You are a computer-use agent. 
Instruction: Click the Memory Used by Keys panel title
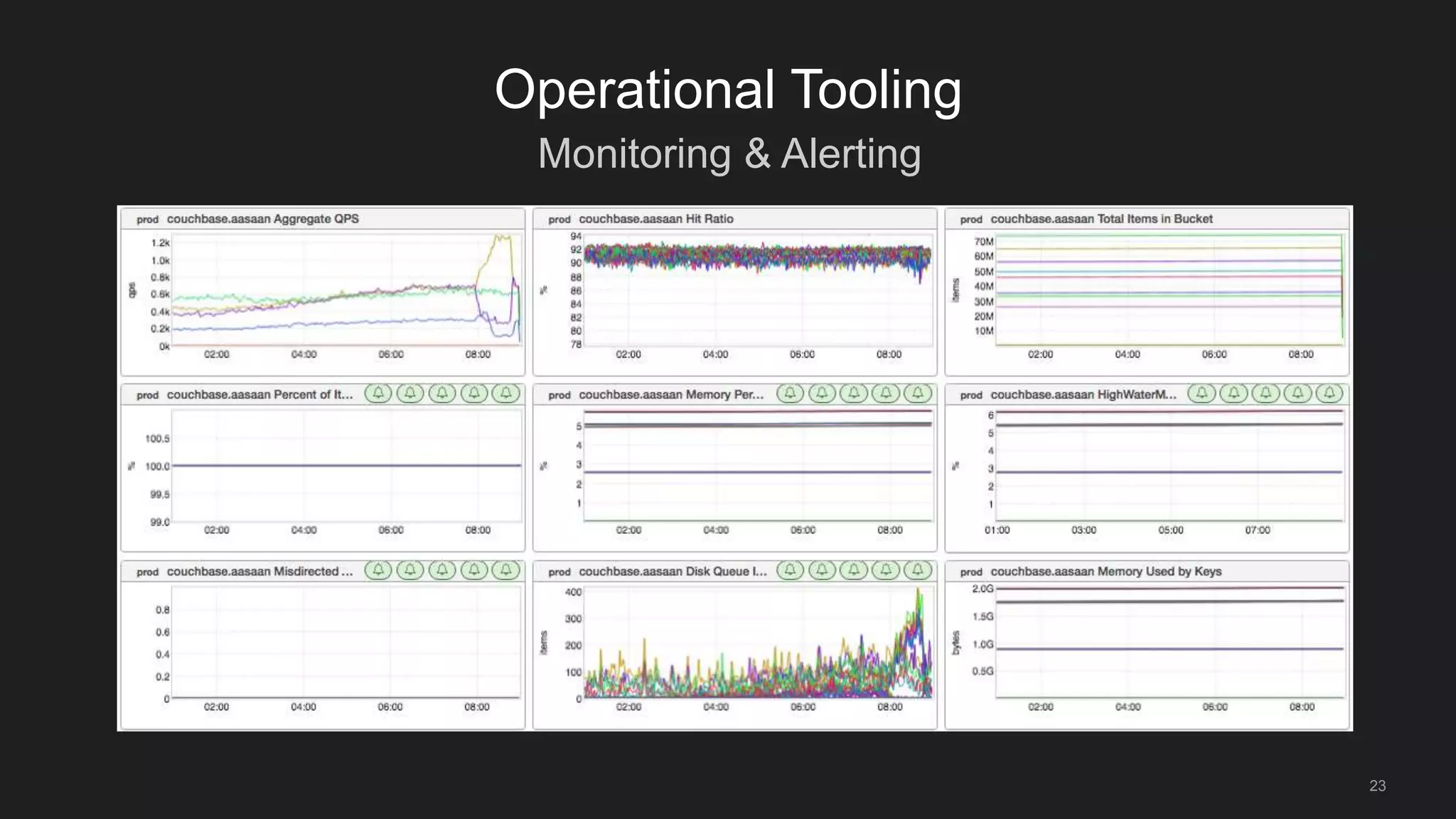[1106, 572]
